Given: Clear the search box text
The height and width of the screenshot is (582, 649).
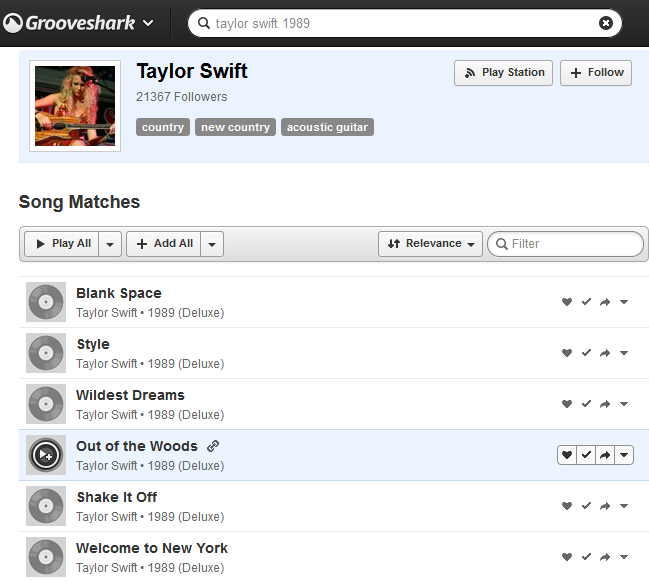Looking at the screenshot, I should click(606, 23).
